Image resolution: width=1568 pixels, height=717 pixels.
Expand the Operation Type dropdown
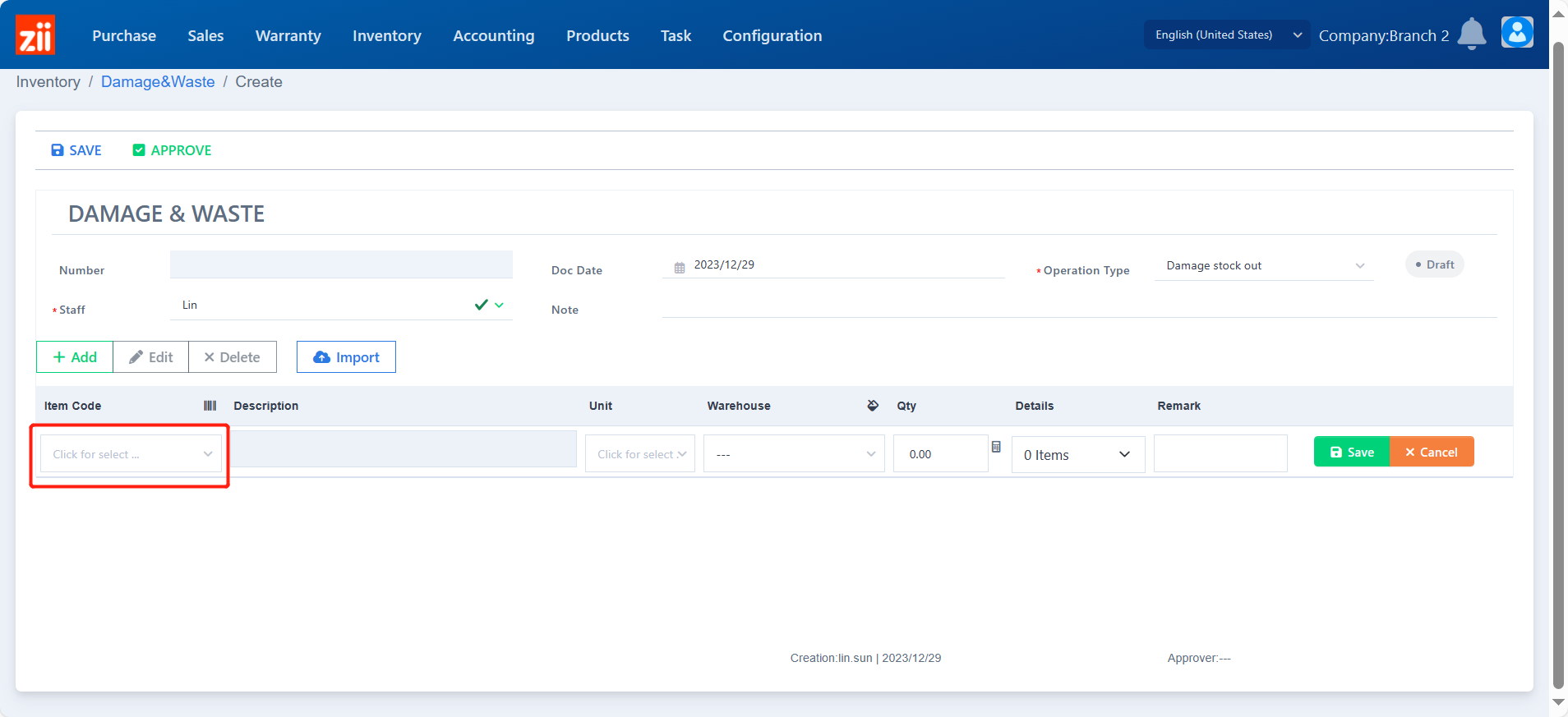(x=1264, y=265)
